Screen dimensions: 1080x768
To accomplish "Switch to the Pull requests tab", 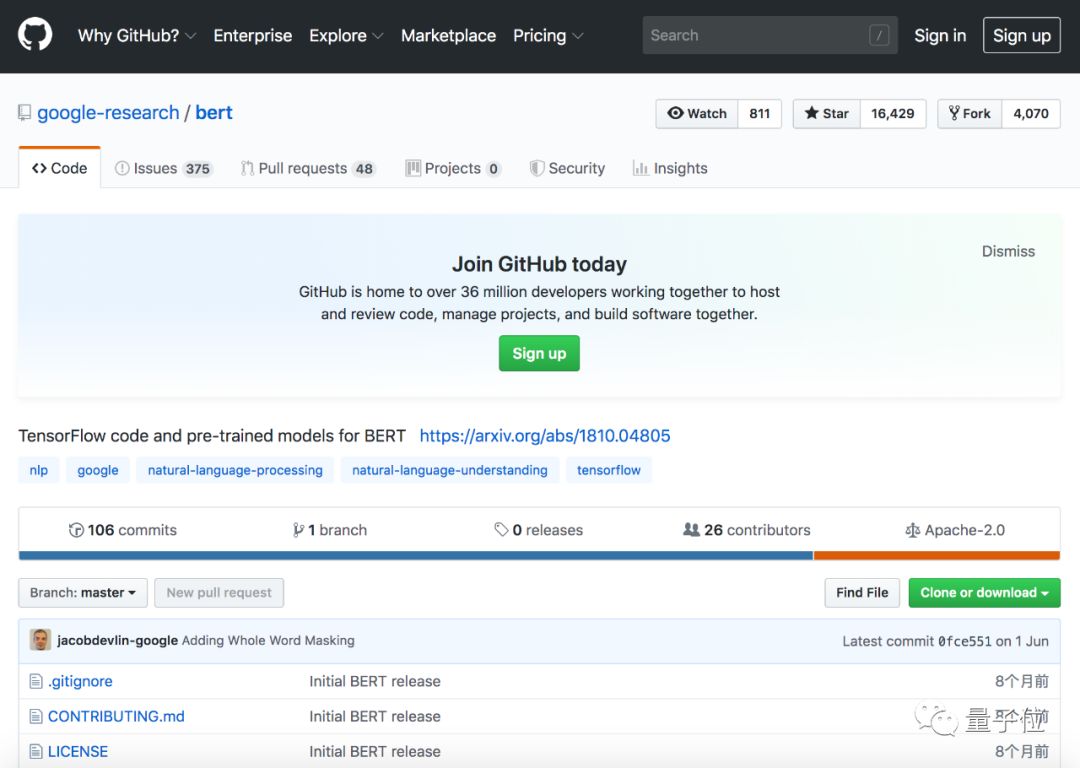I will (x=307, y=168).
